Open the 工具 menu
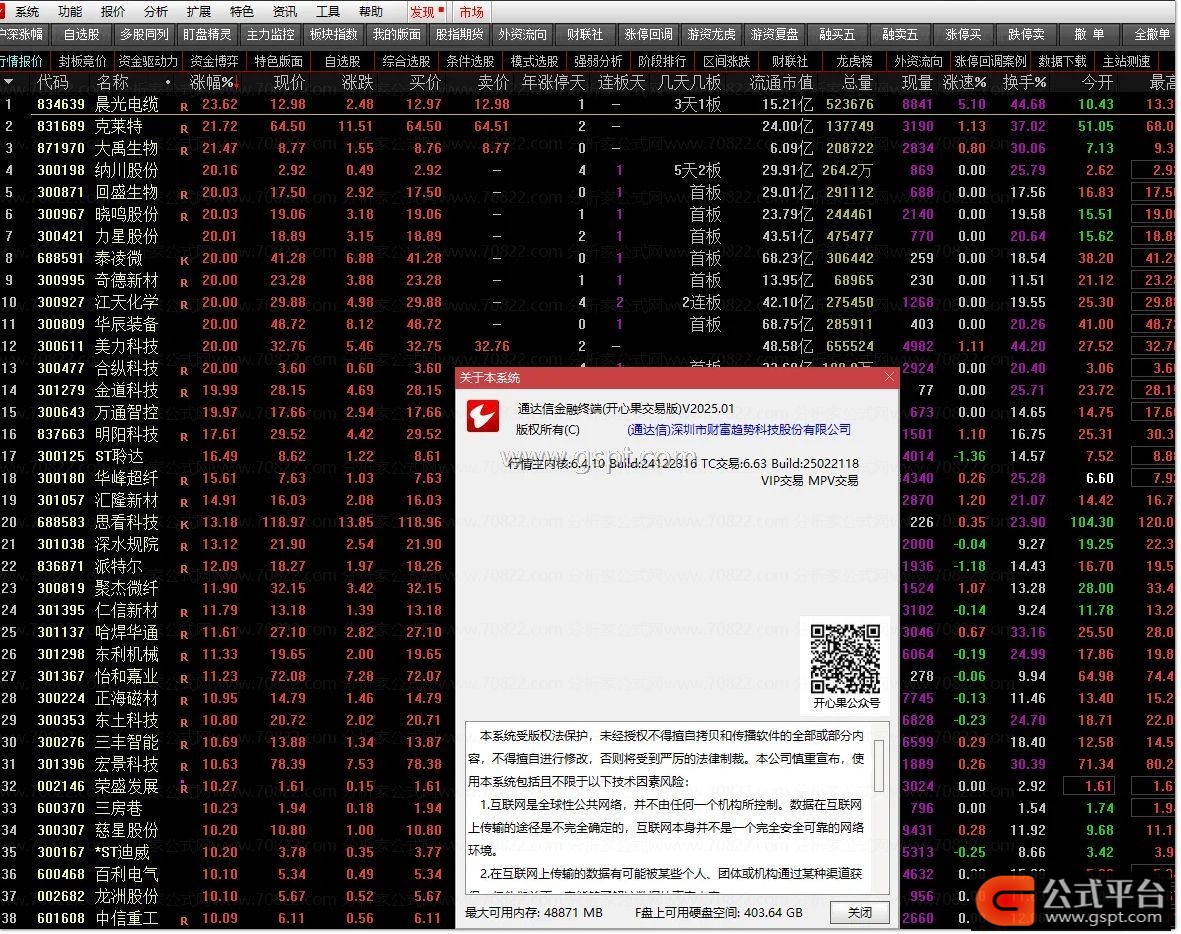 pyautogui.click(x=328, y=11)
